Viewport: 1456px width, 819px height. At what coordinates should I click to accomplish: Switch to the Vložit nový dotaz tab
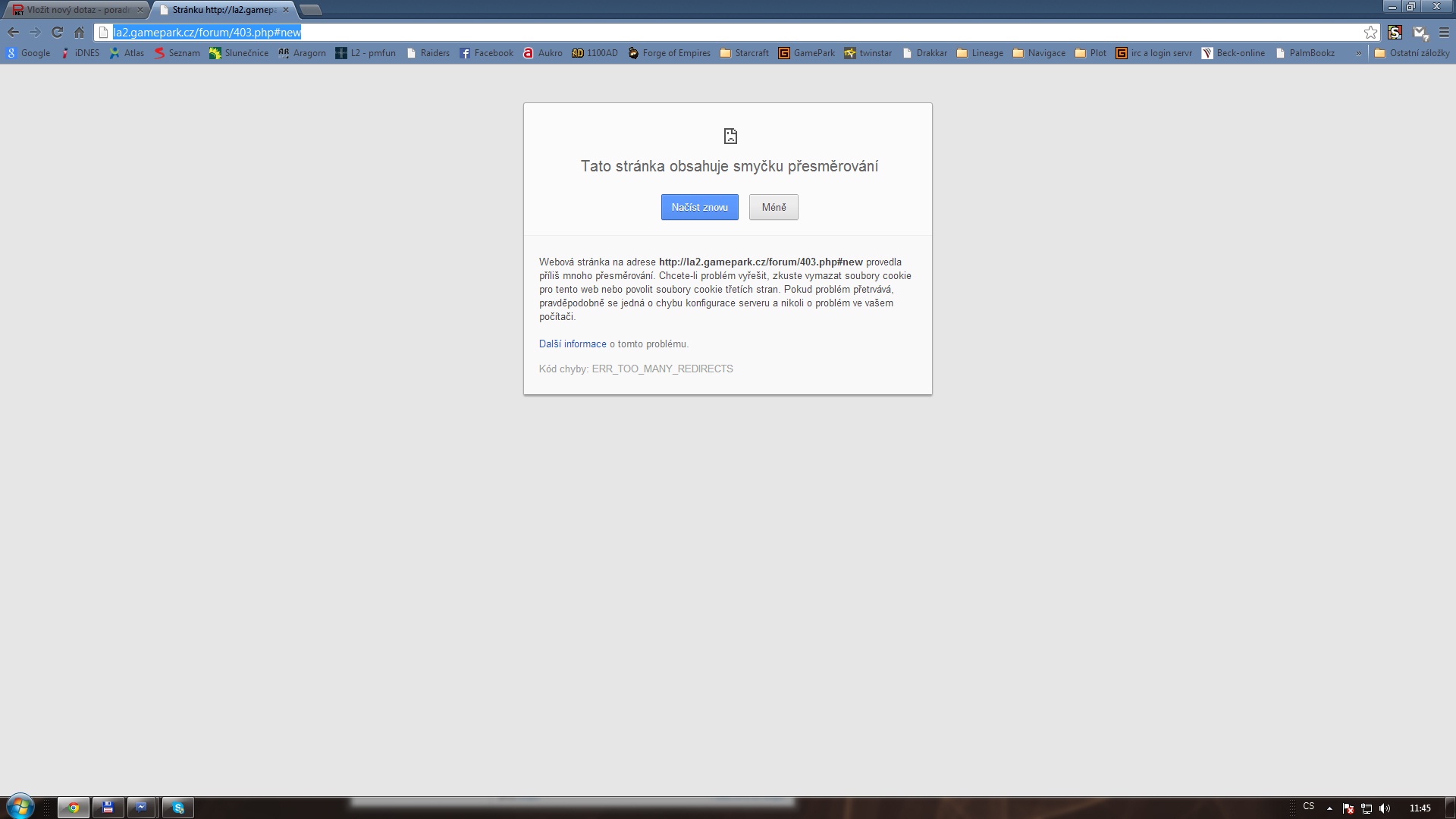click(x=76, y=10)
